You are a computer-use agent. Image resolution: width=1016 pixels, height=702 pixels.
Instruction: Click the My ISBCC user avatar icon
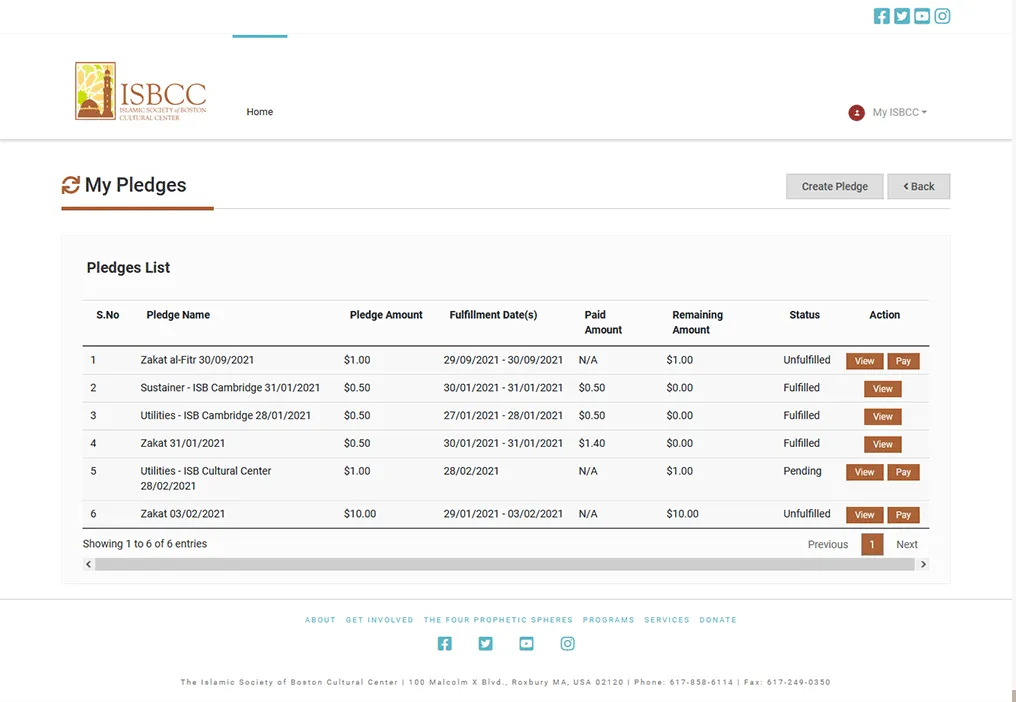pyautogui.click(x=857, y=113)
